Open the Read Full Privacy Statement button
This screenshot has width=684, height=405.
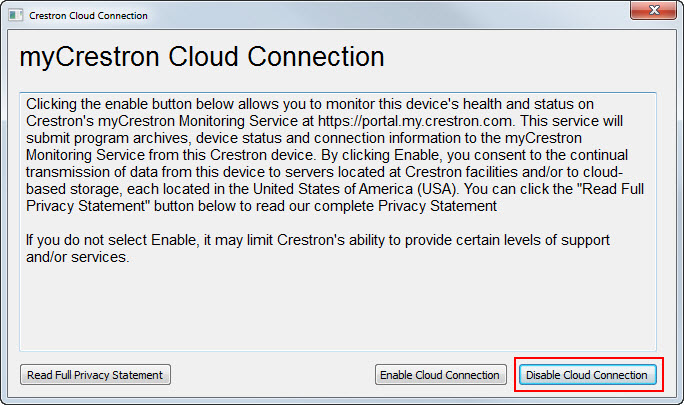tap(95, 375)
